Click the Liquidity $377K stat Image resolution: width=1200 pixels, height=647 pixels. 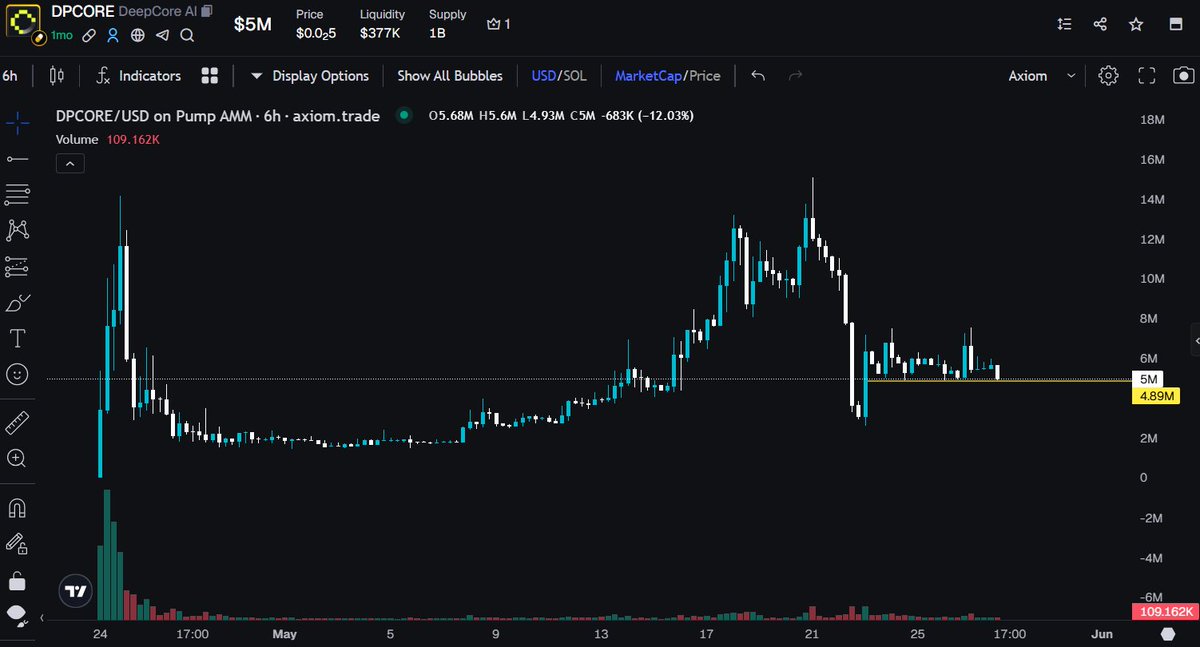point(382,24)
